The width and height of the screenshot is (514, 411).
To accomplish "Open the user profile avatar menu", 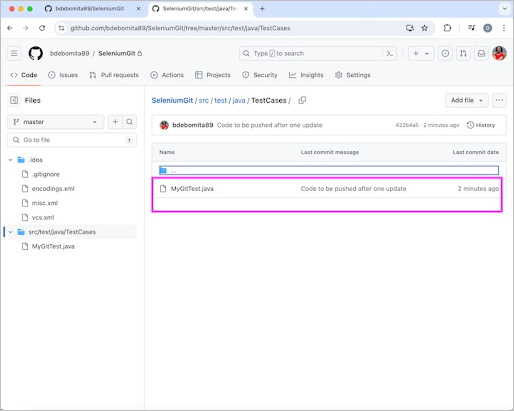I will [499, 53].
